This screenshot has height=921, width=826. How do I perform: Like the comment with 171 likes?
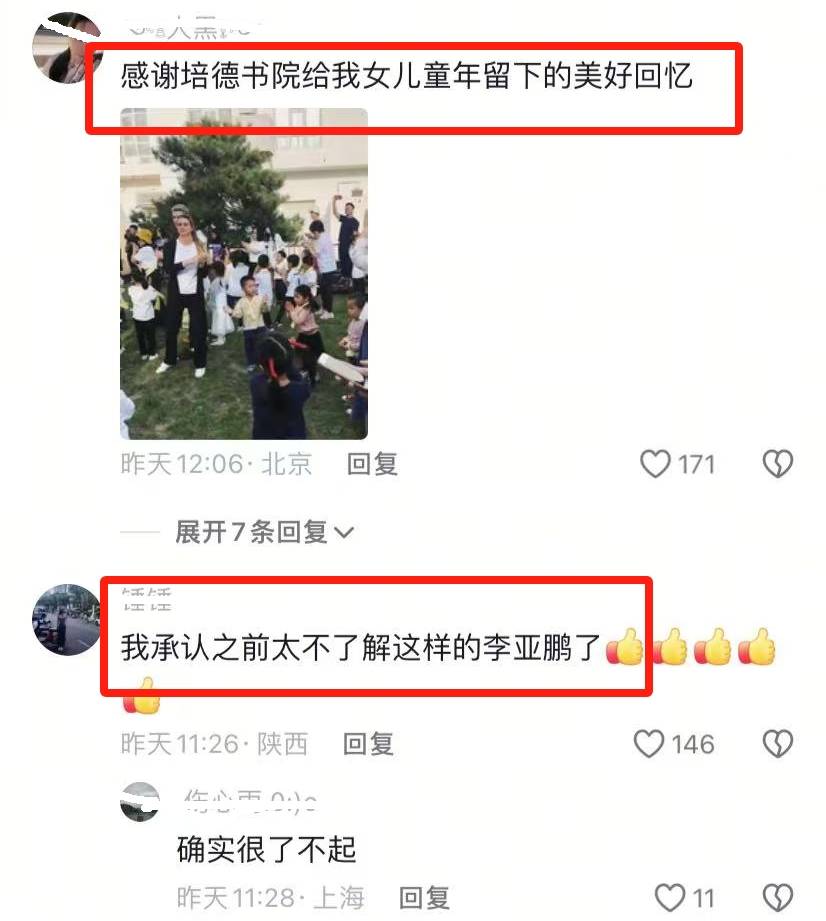tap(655, 464)
